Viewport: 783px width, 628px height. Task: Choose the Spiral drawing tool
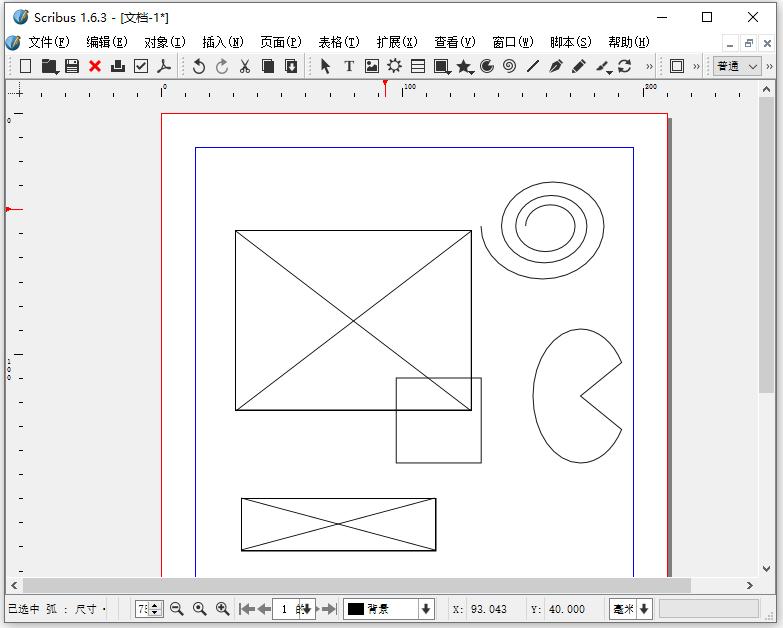[x=509, y=66]
